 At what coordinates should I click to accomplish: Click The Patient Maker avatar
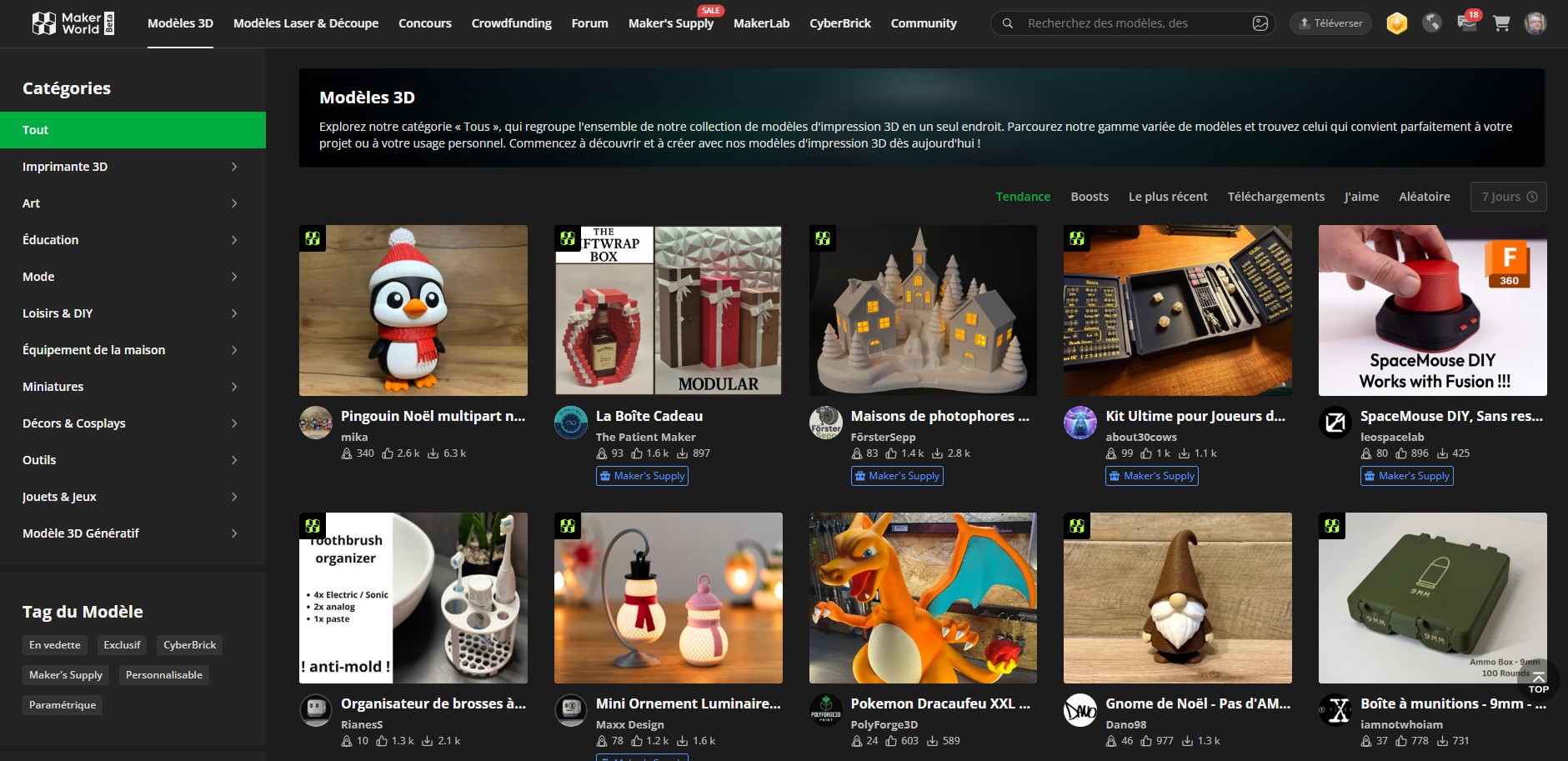pyautogui.click(x=571, y=423)
